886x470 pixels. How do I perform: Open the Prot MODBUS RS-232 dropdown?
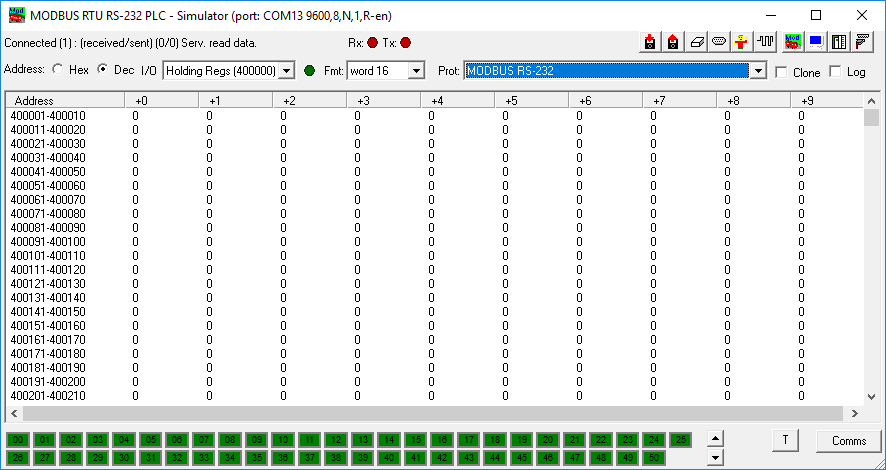(x=758, y=71)
